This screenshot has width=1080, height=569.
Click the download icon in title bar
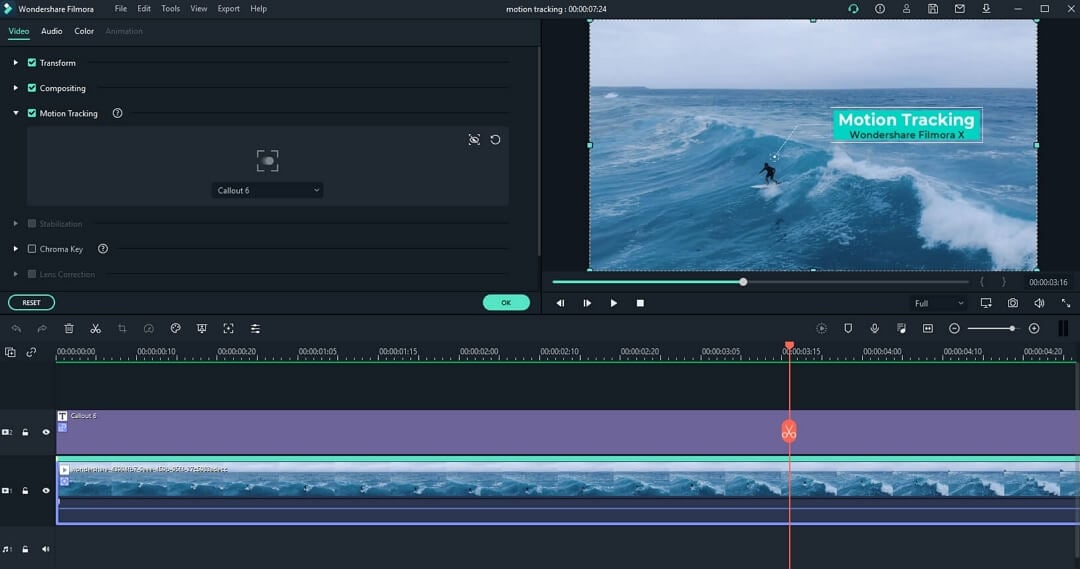tap(986, 9)
